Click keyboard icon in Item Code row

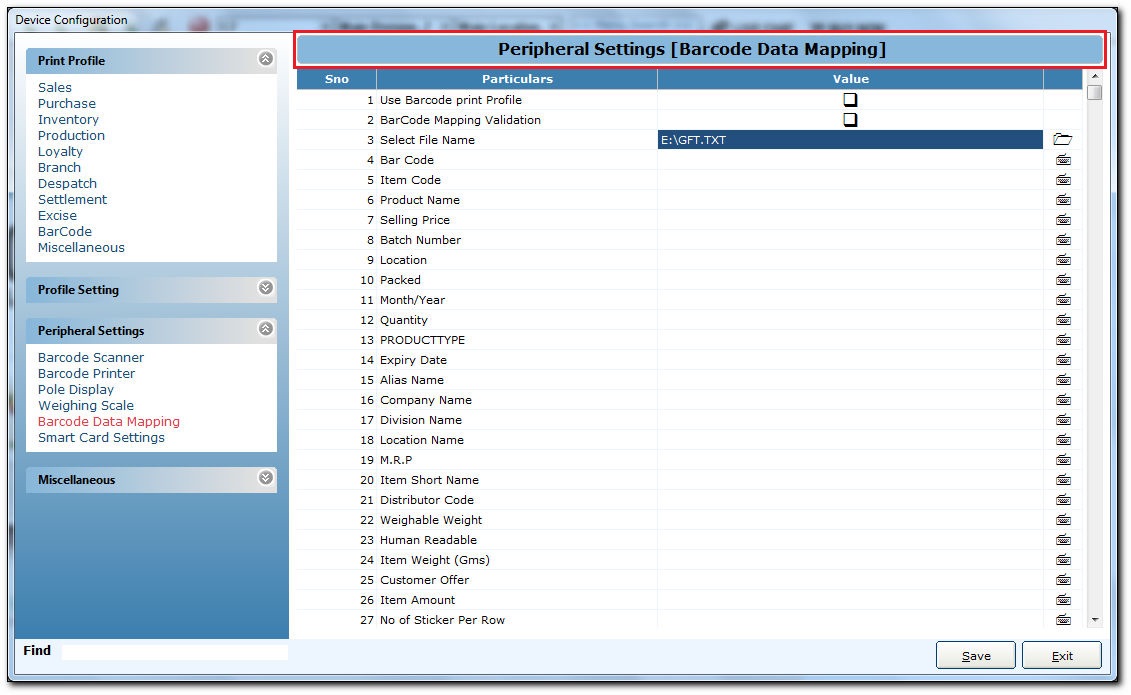coord(1063,180)
